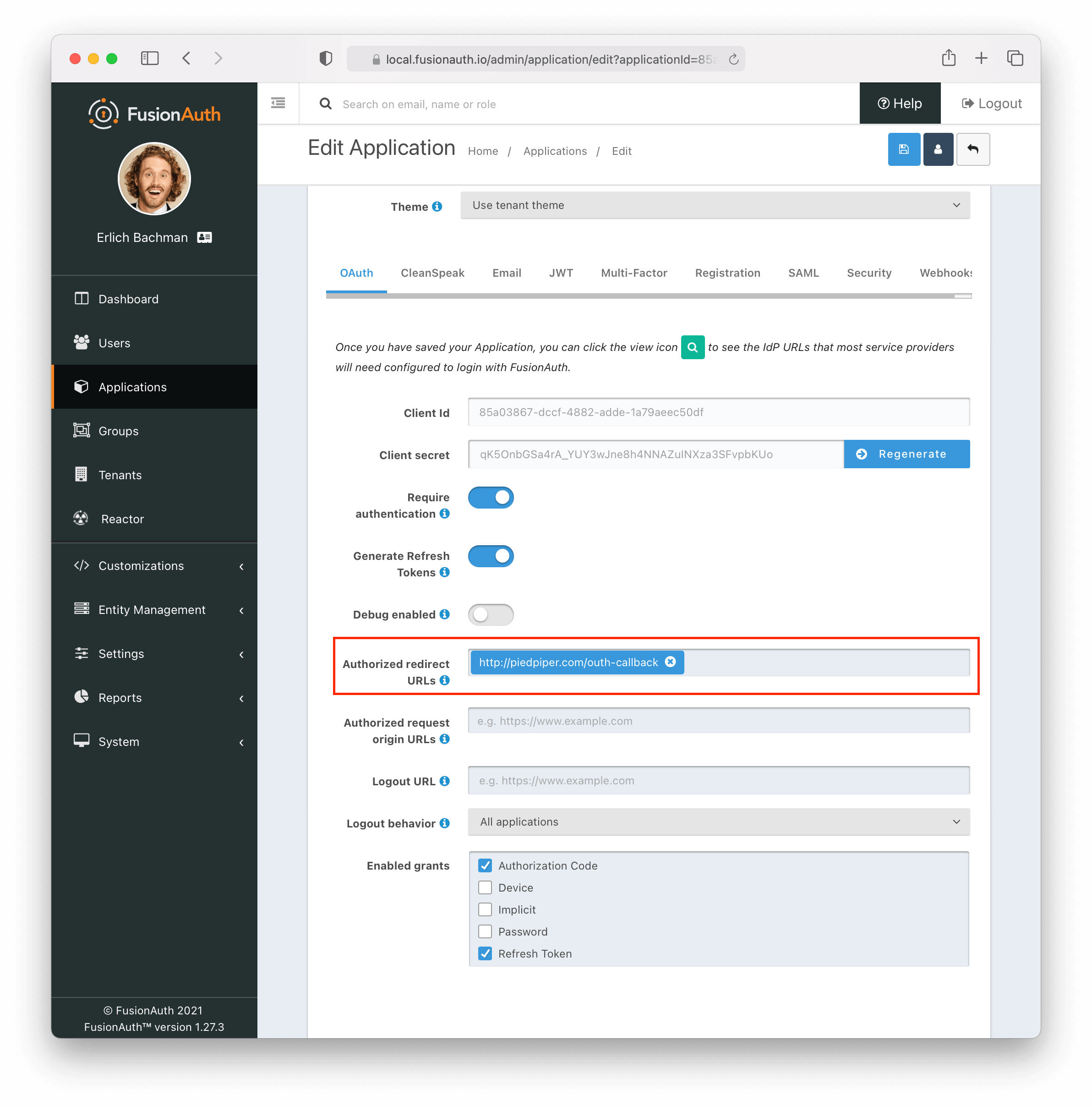This screenshot has width=1092, height=1106.
Task: Open the Groups sidebar item
Action: point(154,431)
